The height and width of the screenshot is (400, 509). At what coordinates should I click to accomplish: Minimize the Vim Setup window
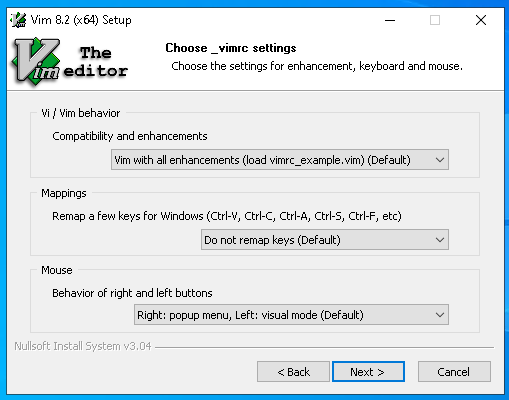point(390,20)
